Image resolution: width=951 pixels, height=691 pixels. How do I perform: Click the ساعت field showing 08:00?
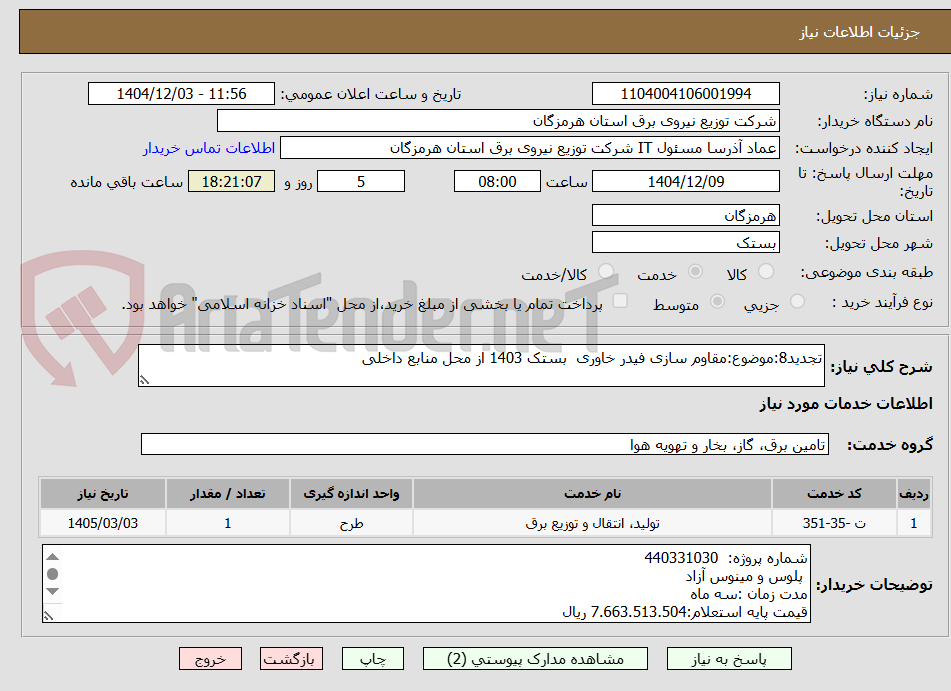(x=497, y=181)
